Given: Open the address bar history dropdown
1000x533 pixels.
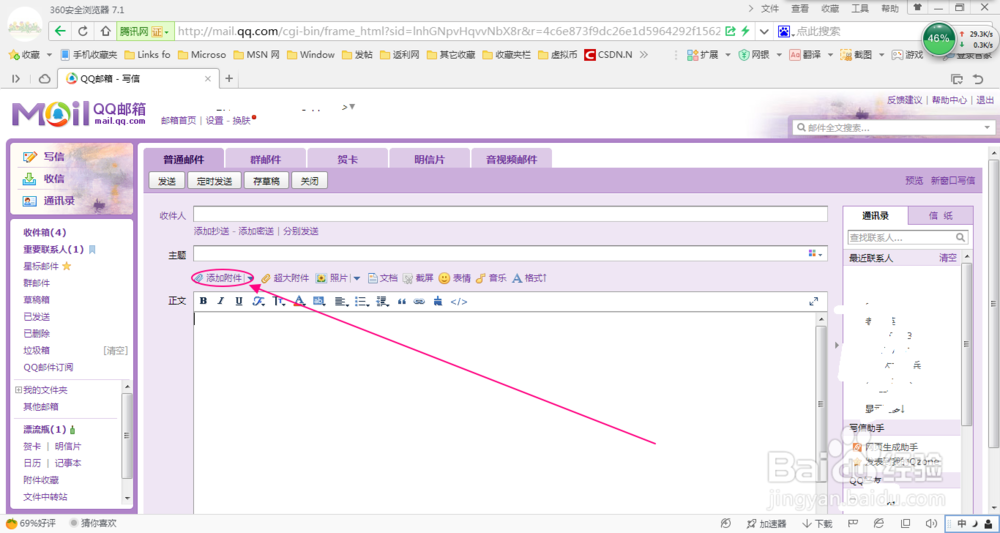Looking at the screenshot, I should (x=764, y=31).
